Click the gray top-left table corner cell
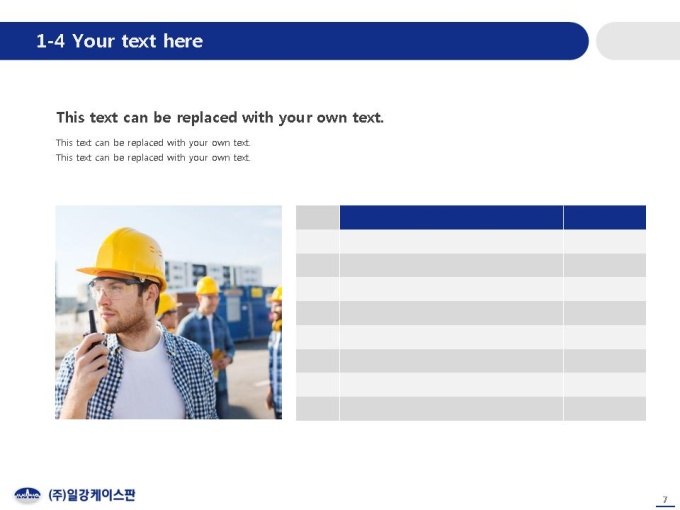This screenshot has width=680, height=510. tap(317, 217)
